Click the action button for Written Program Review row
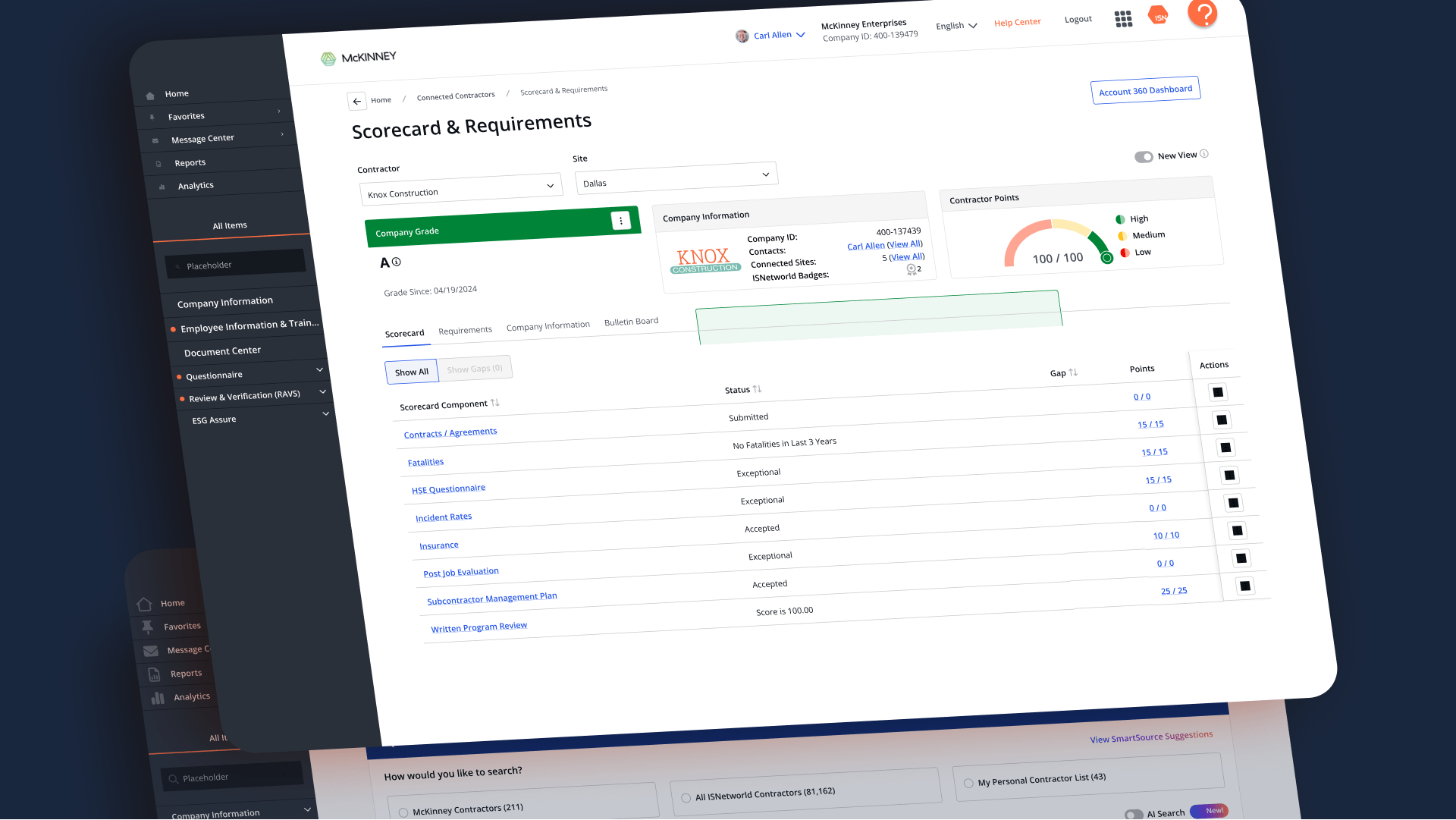Viewport: 1456px width, 820px height. [x=1245, y=586]
